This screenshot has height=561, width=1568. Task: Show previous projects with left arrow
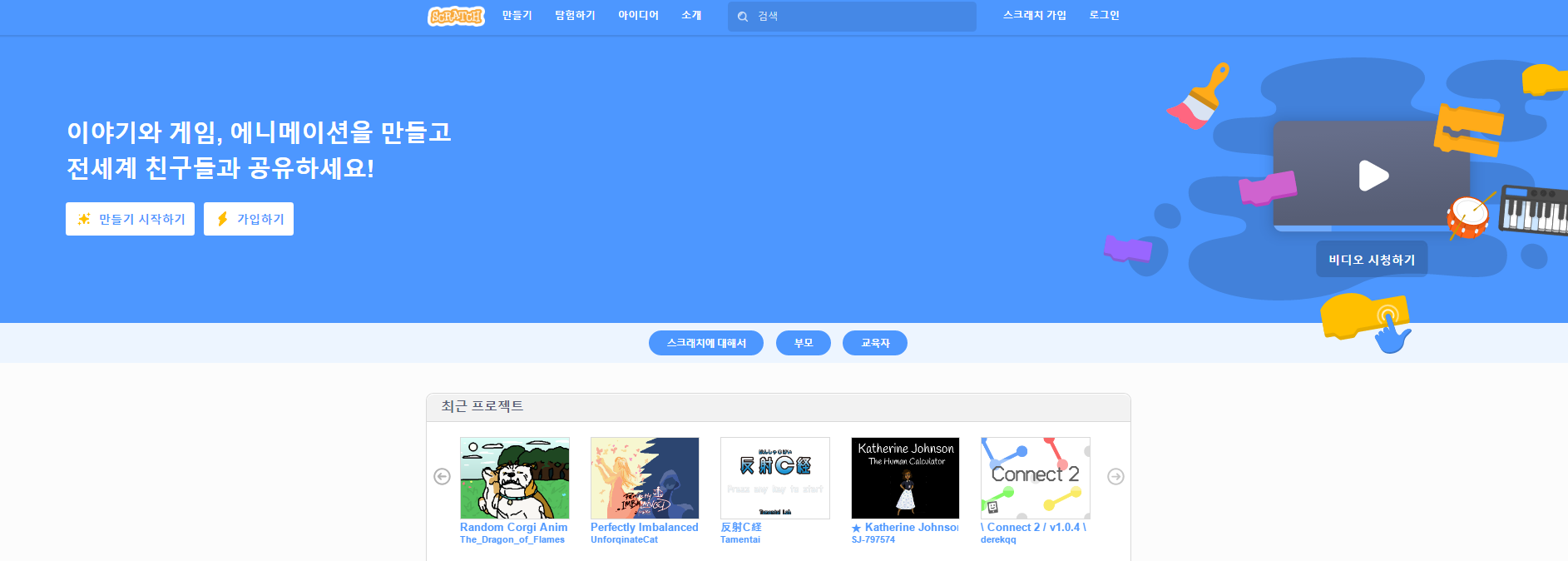[442, 476]
